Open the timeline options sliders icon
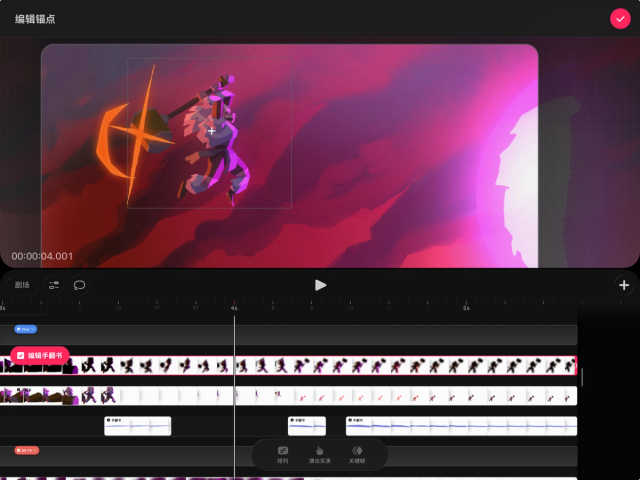This screenshot has height=480, width=640. 54,285
